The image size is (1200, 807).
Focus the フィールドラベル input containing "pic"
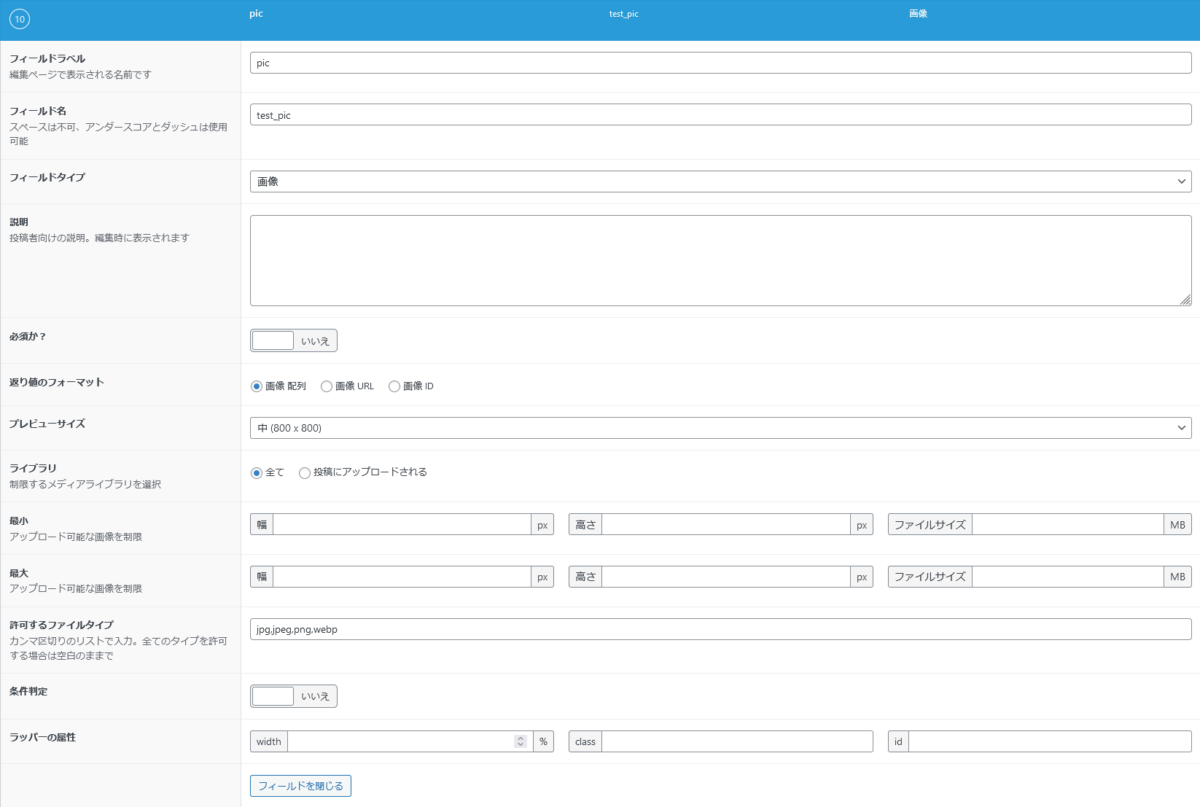[x=720, y=63]
